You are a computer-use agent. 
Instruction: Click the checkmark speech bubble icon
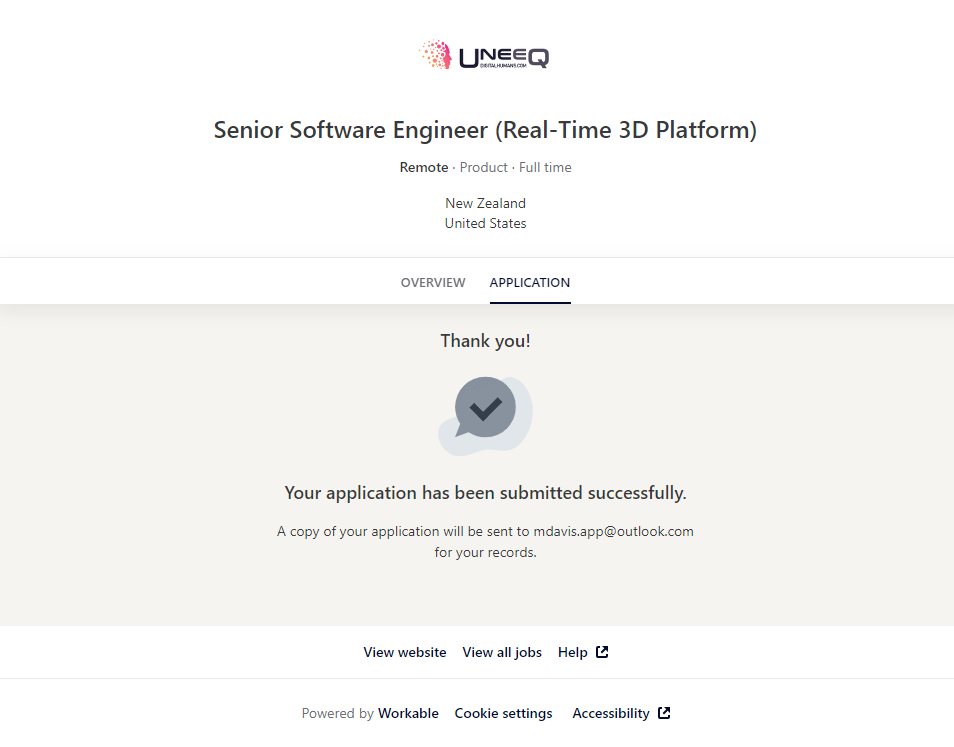point(485,410)
